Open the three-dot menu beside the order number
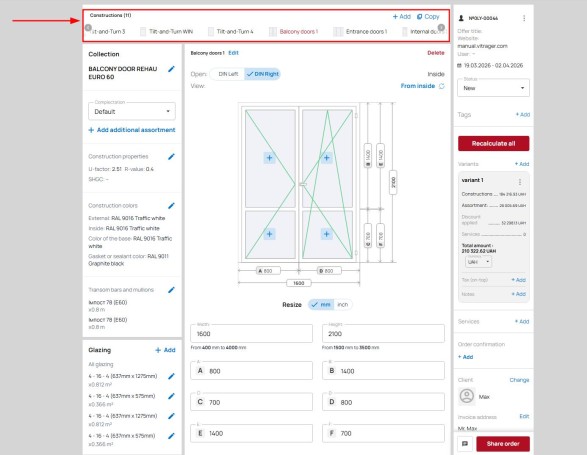The width and height of the screenshot is (587, 455). tap(524, 18)
